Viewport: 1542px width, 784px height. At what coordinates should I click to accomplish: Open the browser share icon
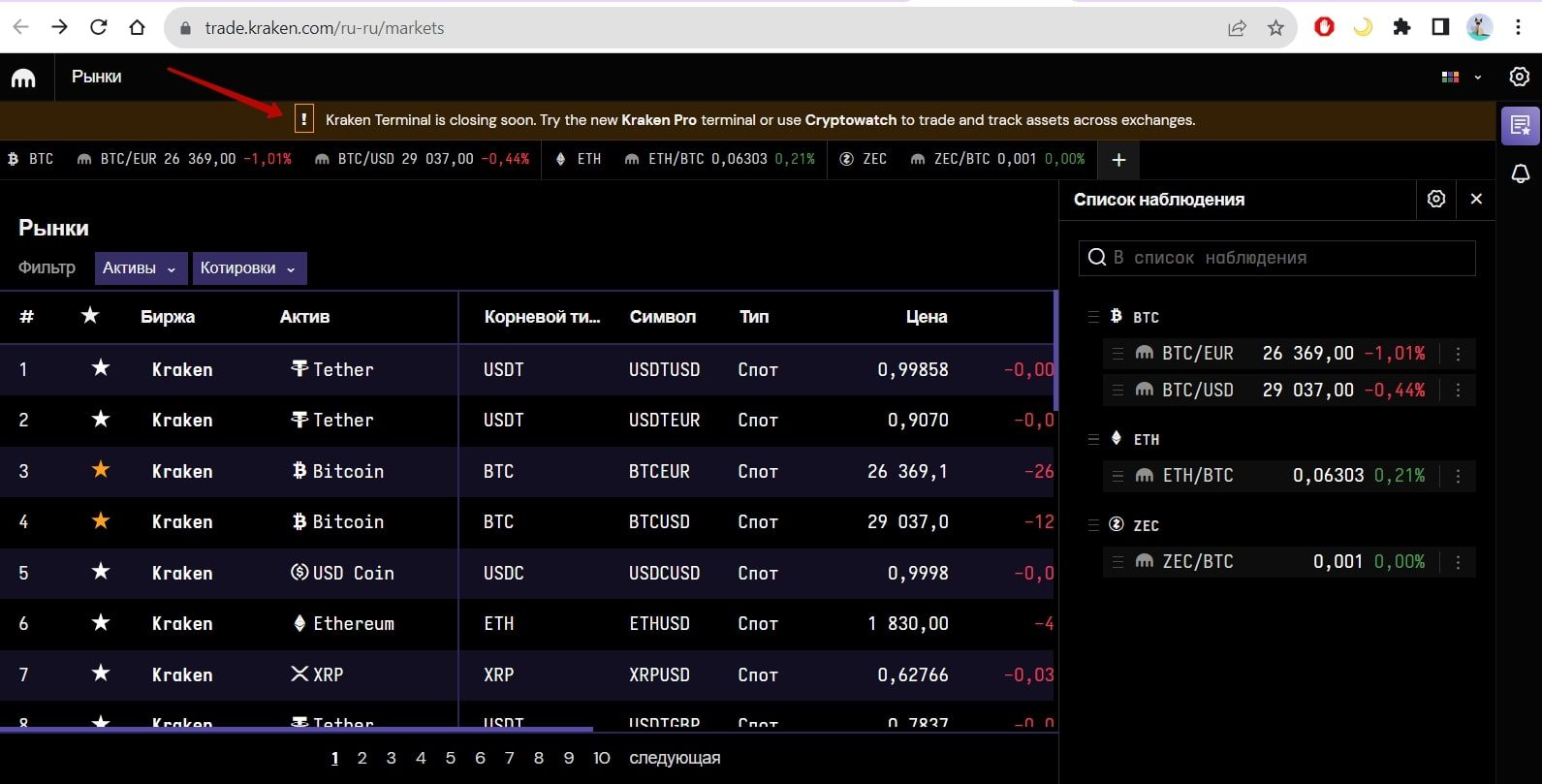tap(1237, 28)
